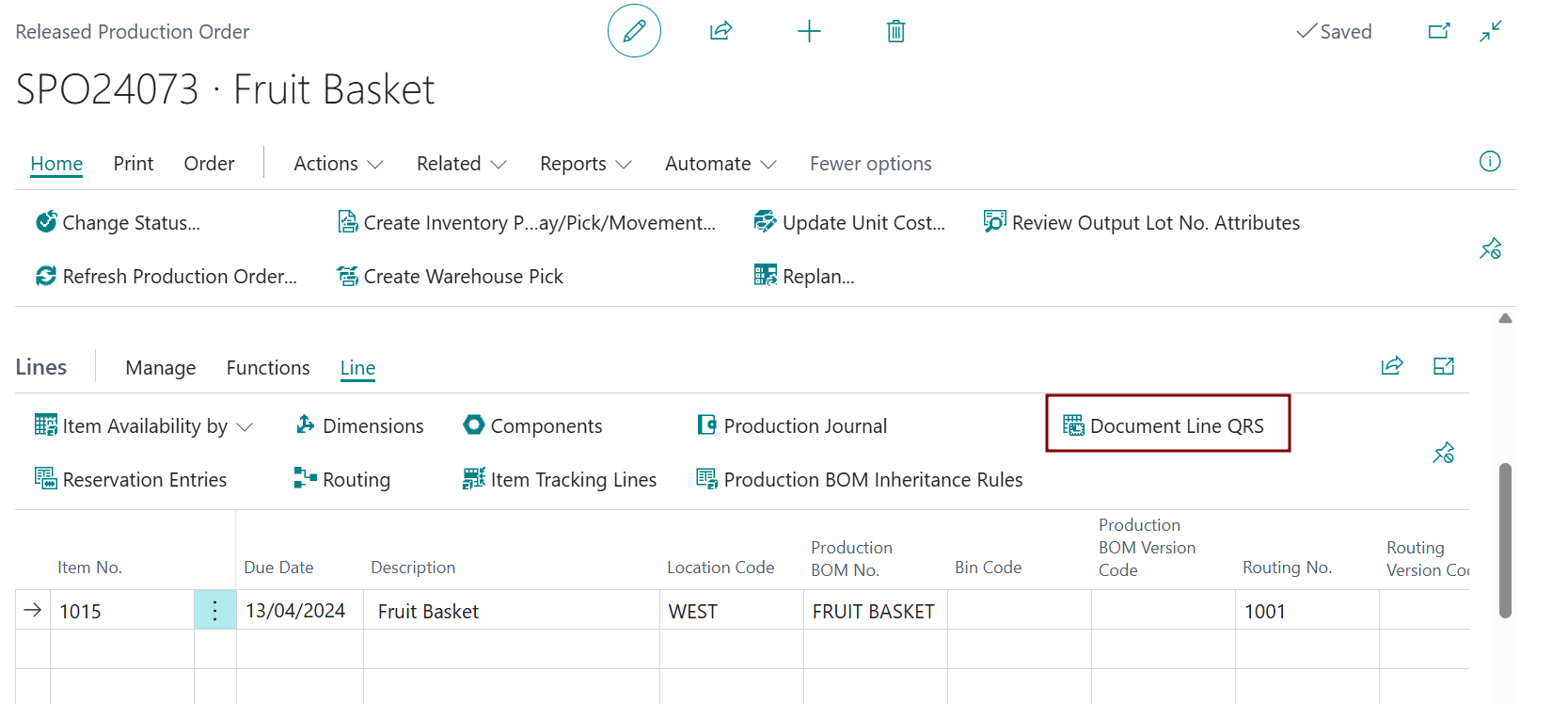Click the row selector arrow for 1015

[33, 610]
